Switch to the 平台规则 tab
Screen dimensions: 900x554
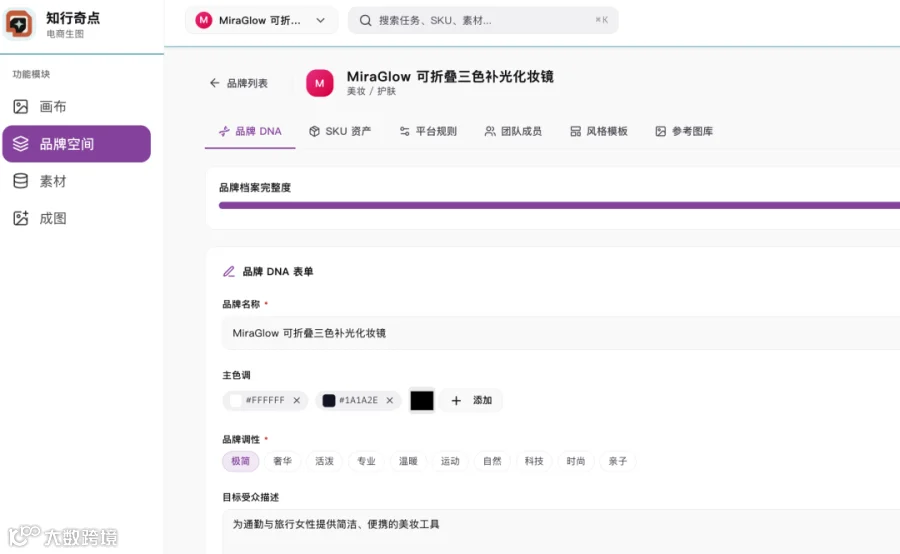428,131
